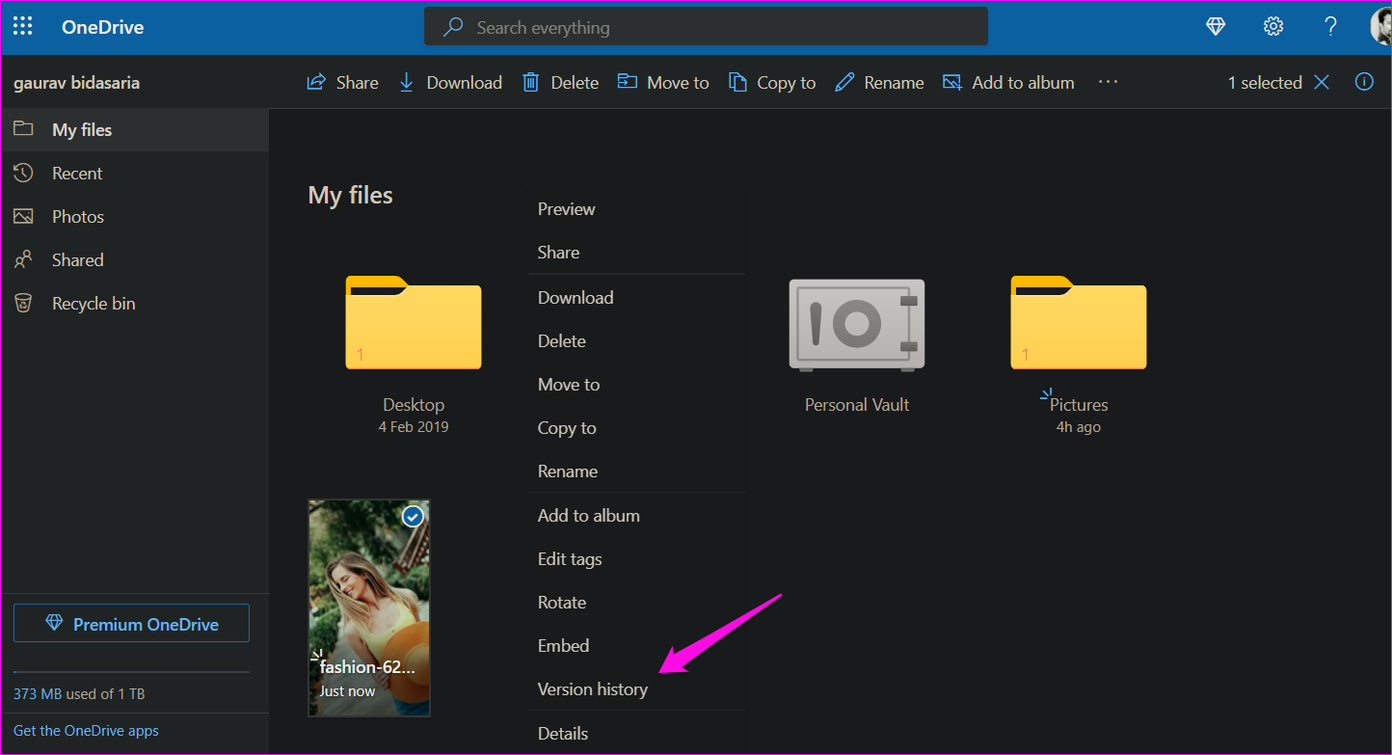Click the search magnifier icon
This screenshot has height=755, width=1392.
[x=453, y=27]
